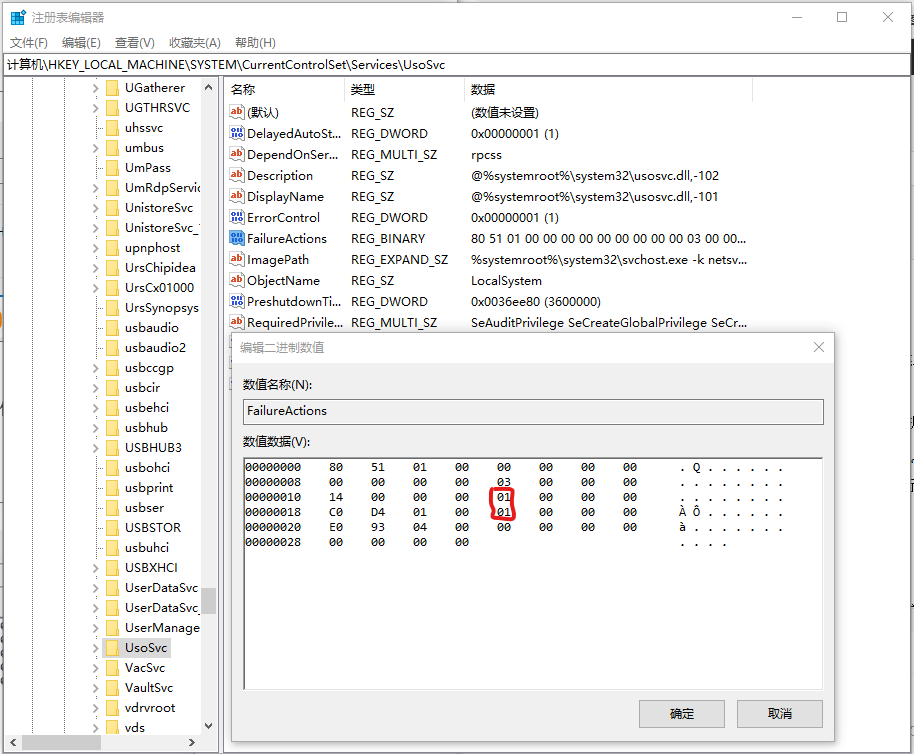This screenshot has width=914, height=754.
Task: Click the USBHUB3 folder icon
Action: [x=113, y=448]
